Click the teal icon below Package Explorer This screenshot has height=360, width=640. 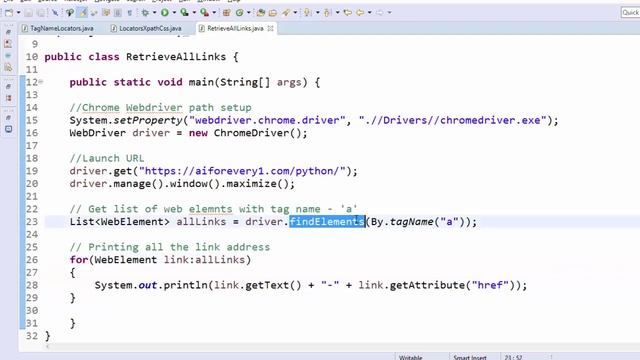(x=8, y=56)
